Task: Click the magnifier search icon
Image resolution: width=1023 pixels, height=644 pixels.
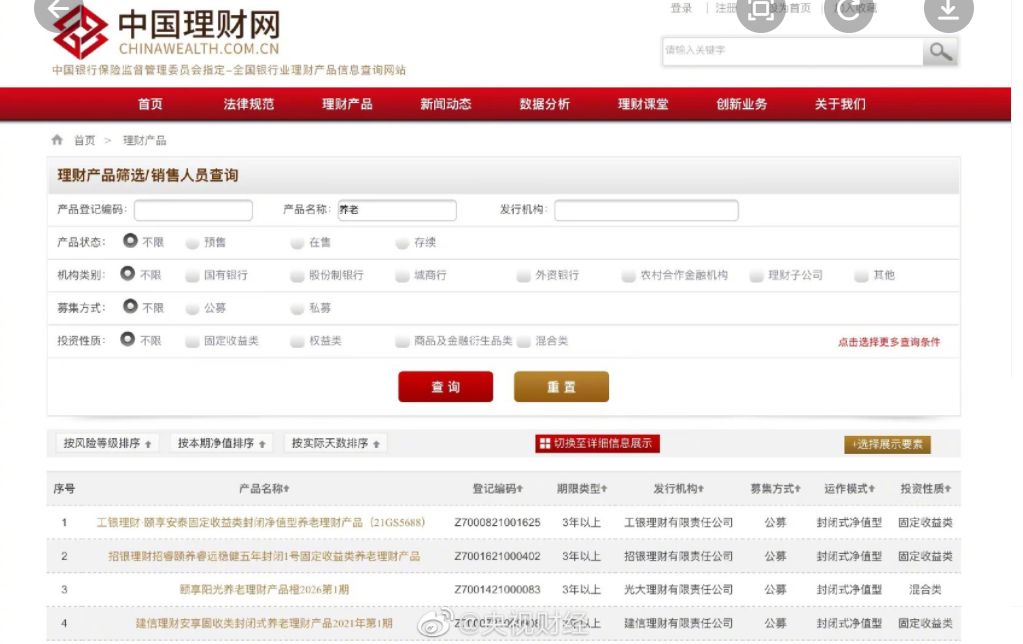Action: click(x=940, y=52)
